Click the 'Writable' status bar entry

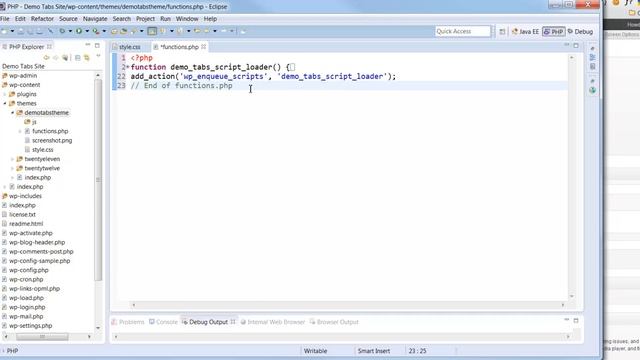coord(316,351)
